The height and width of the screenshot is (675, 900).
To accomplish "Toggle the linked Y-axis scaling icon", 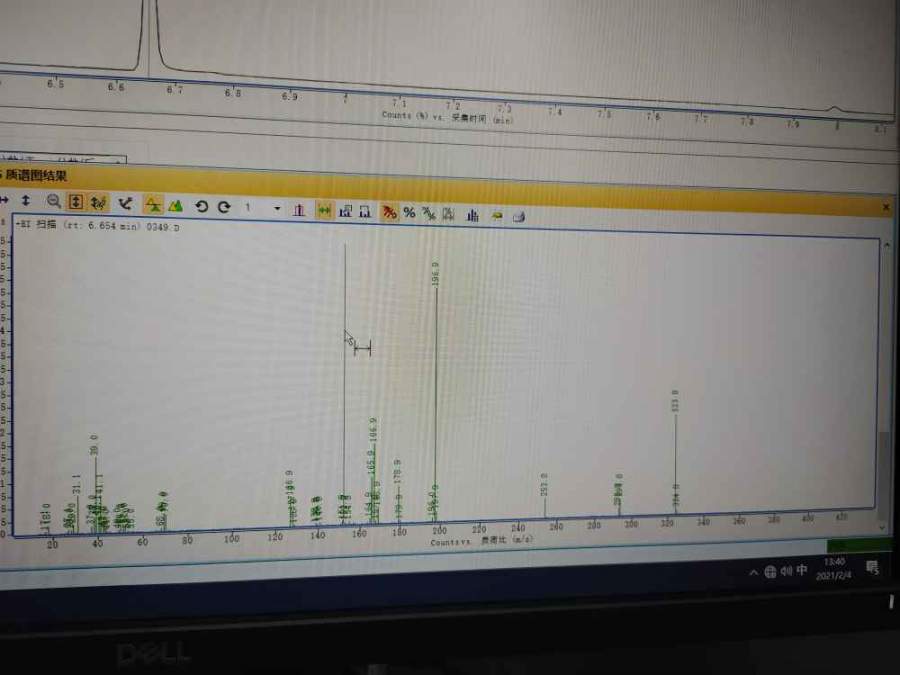I will 99,202.
